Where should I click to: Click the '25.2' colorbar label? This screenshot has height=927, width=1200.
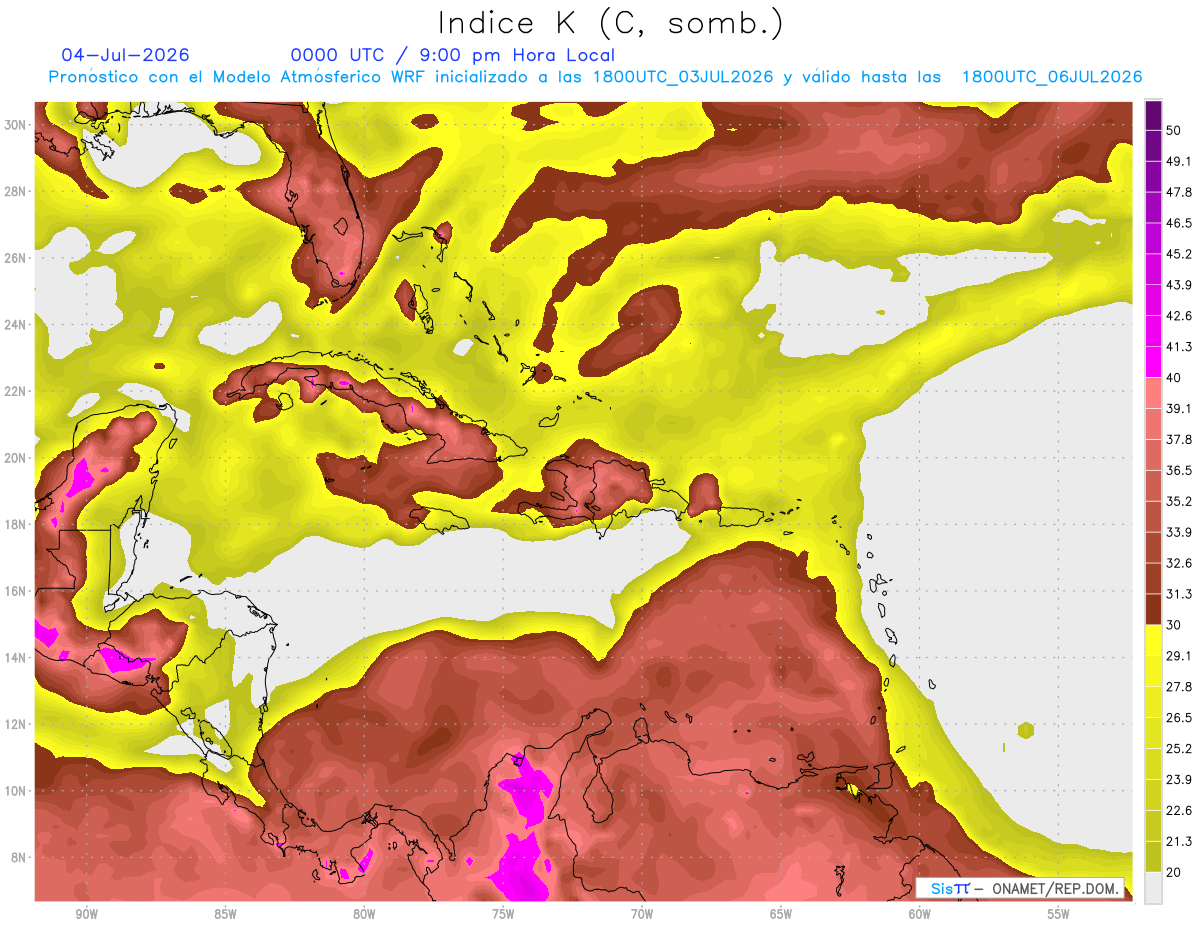1179,749
